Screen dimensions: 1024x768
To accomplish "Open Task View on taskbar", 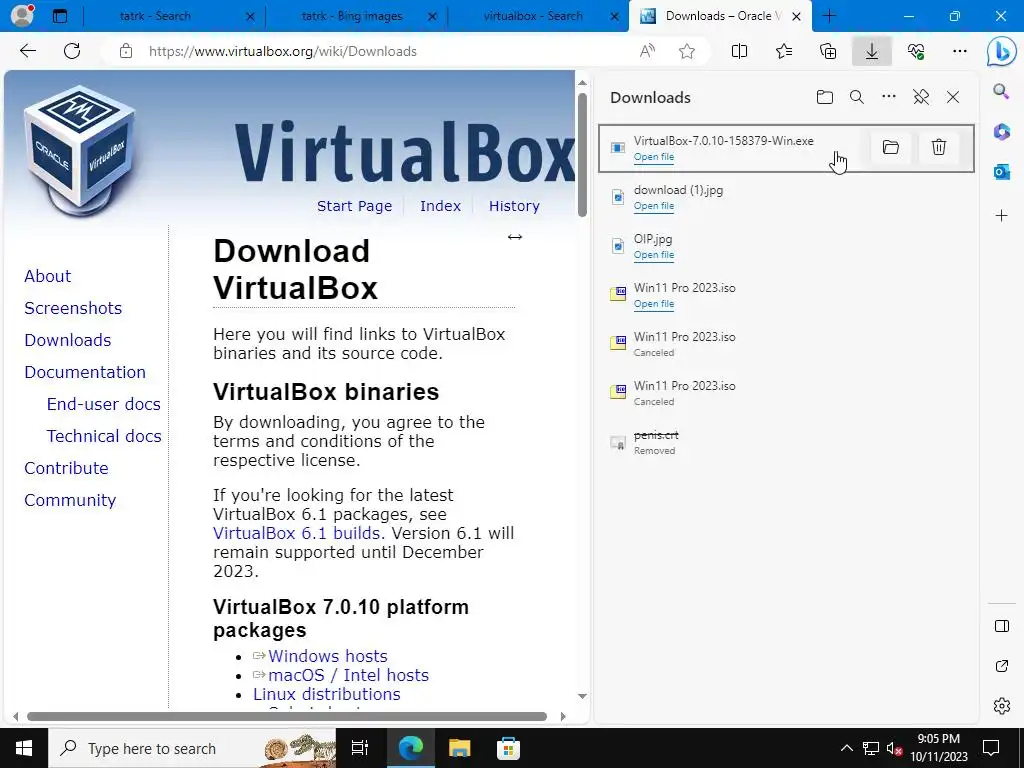I will tap(360, 748).
